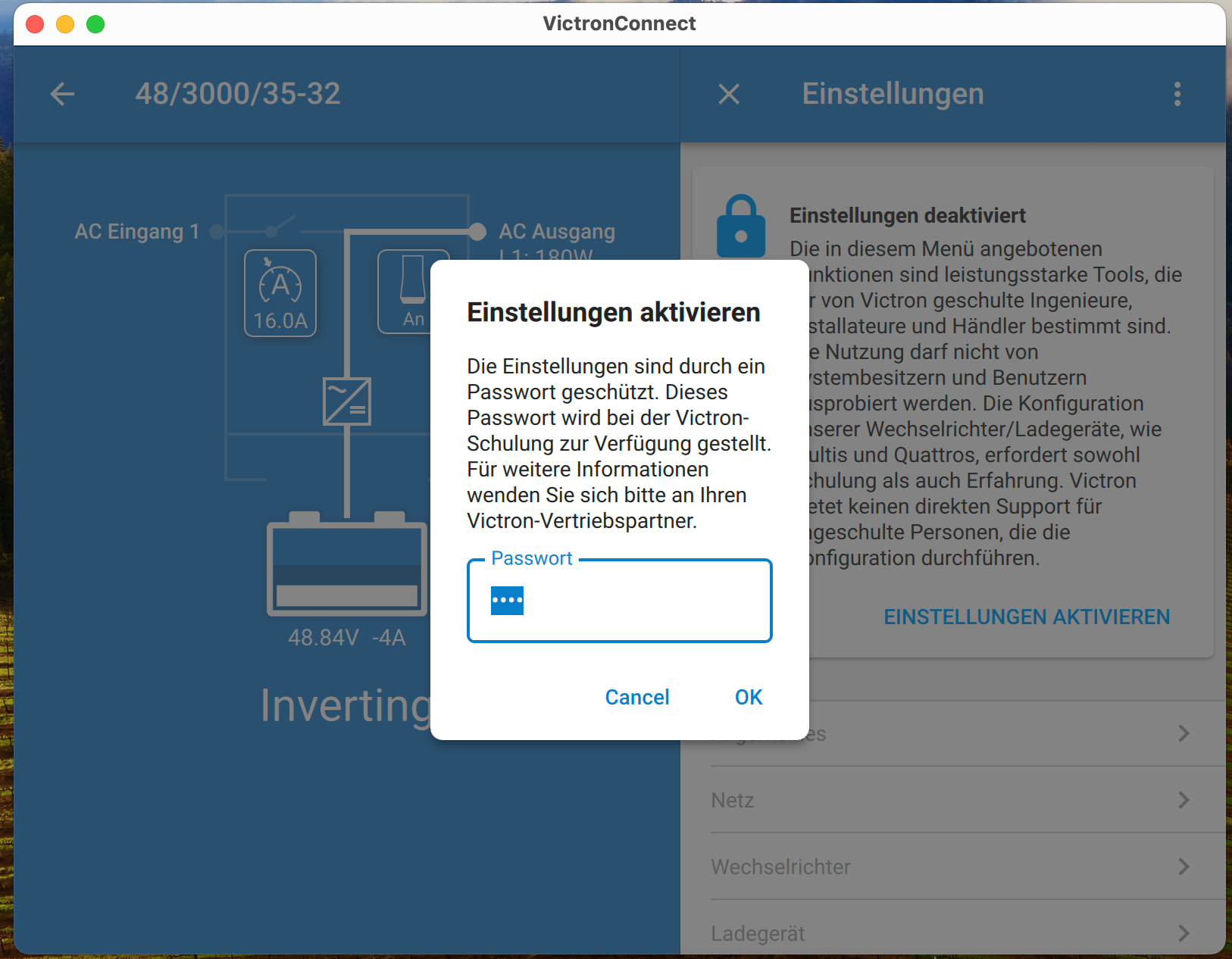Click the 'AC Eingang 1' label
The image size is (1232, 959).
pyautogui.click(x=137, y=232)
